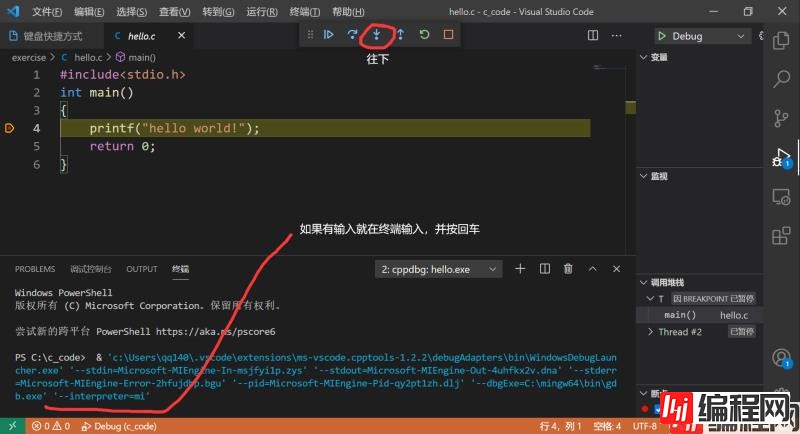Create a new terminal with plus icon
Viewport: 800px width, 434px height.
[520, 269]
